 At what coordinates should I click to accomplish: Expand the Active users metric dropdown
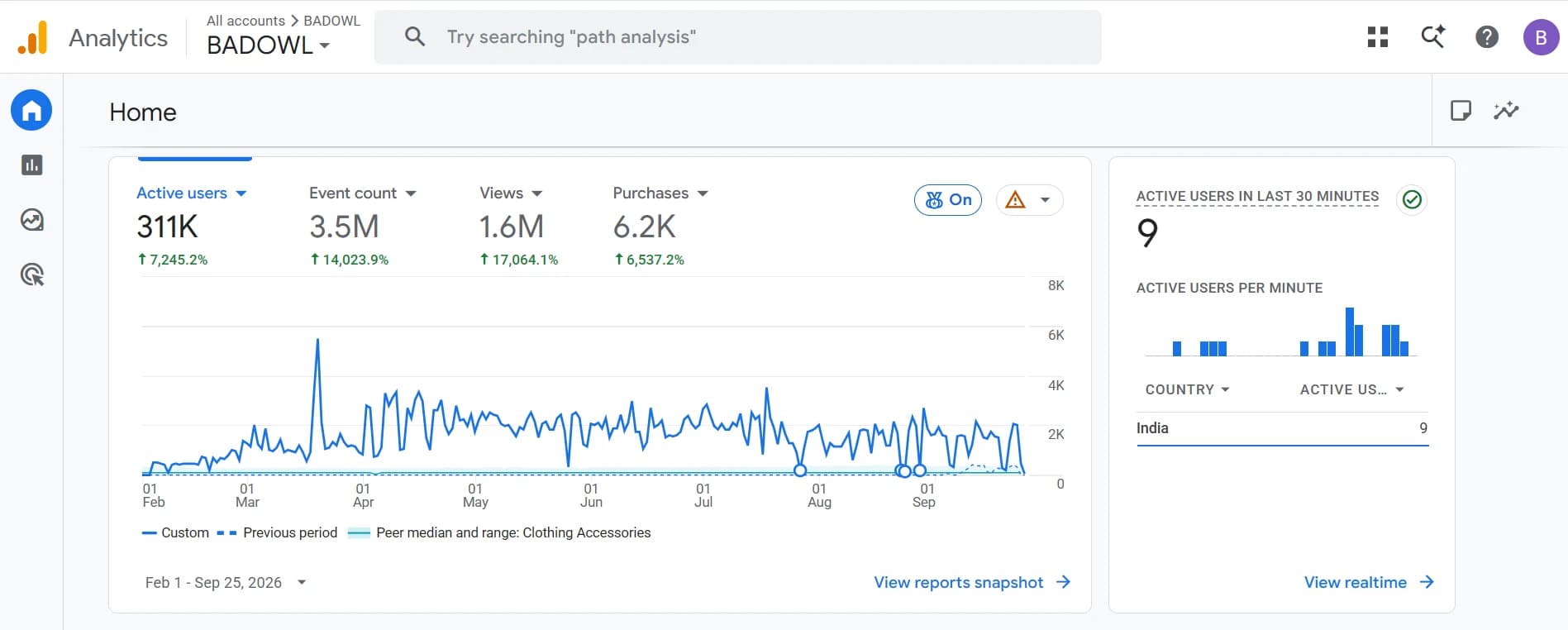[241, 193]
